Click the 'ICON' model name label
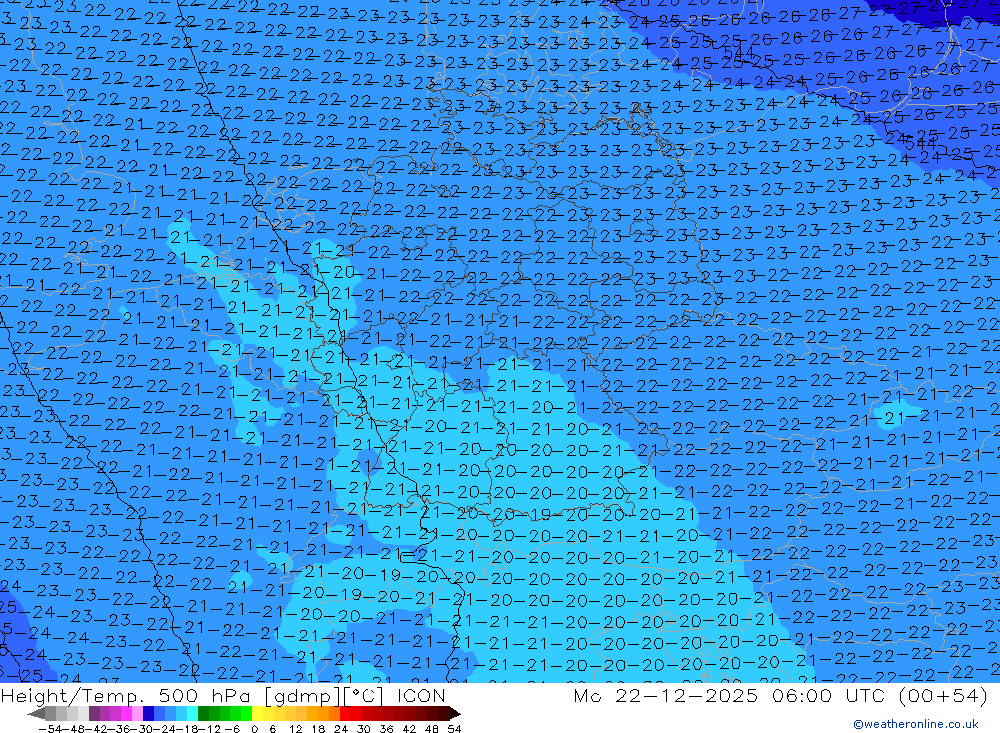Screen dimensions: 1000x733 421,696
